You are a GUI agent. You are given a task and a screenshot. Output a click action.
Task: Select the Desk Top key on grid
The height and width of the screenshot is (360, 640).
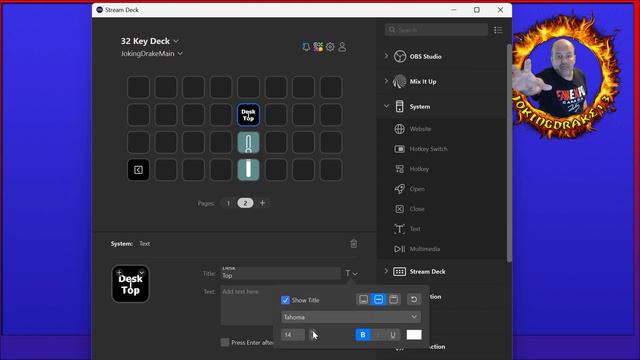click(248, 115)
